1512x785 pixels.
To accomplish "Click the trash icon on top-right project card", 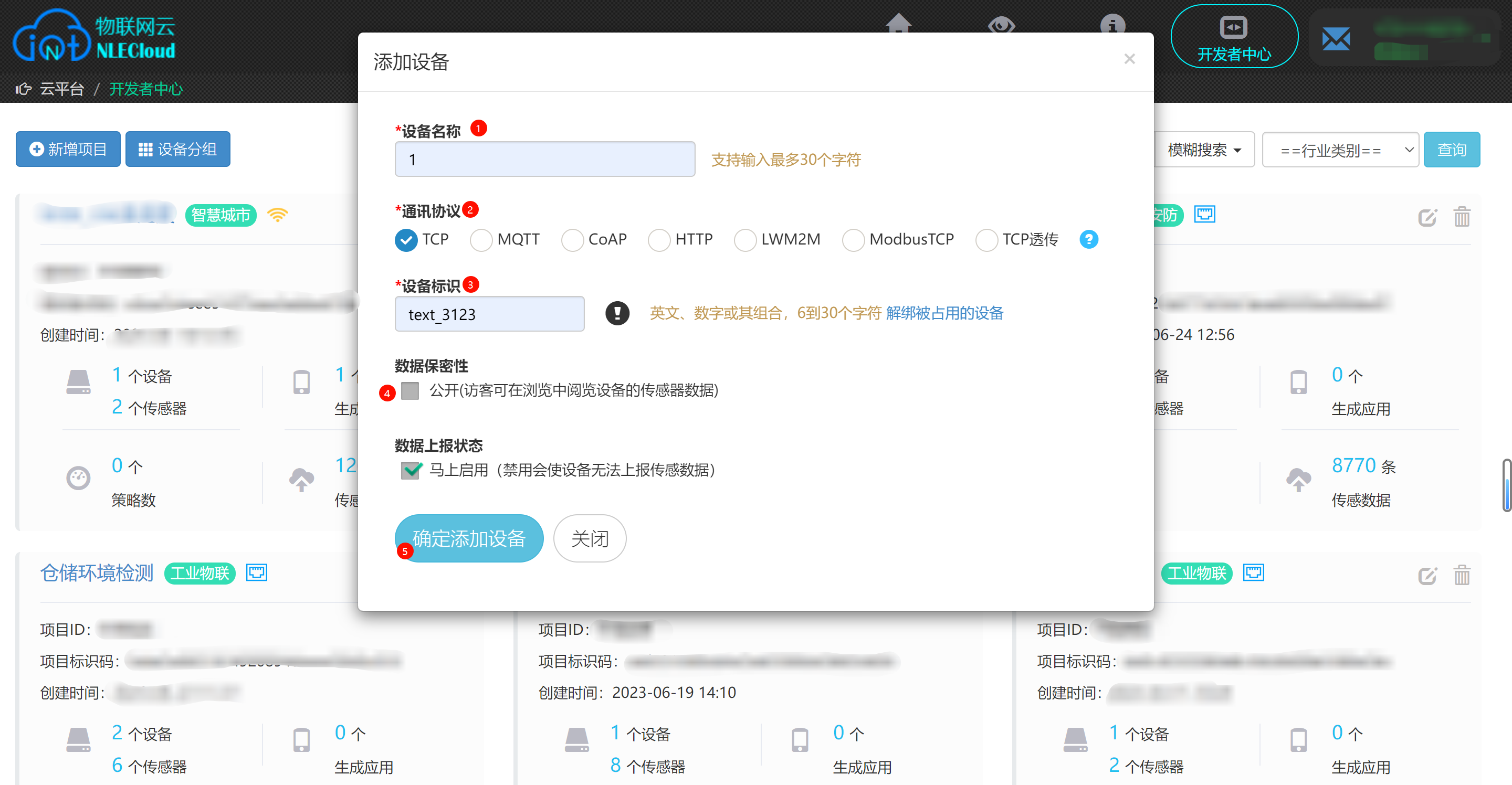I will click(x=1462, y=217).
